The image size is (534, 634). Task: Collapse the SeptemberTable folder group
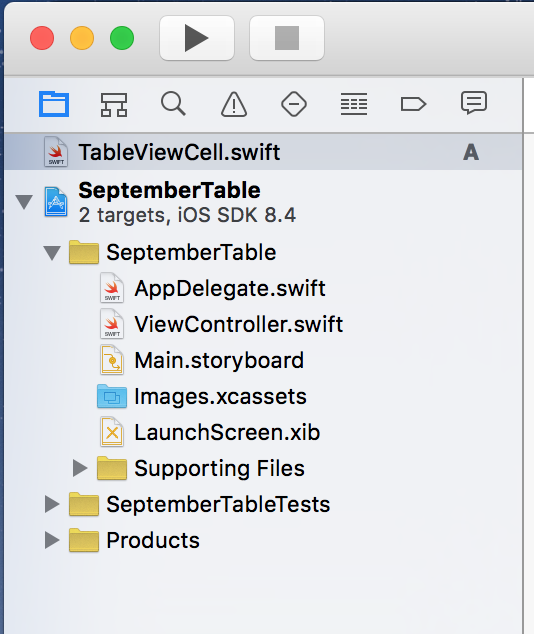[52, 253]
